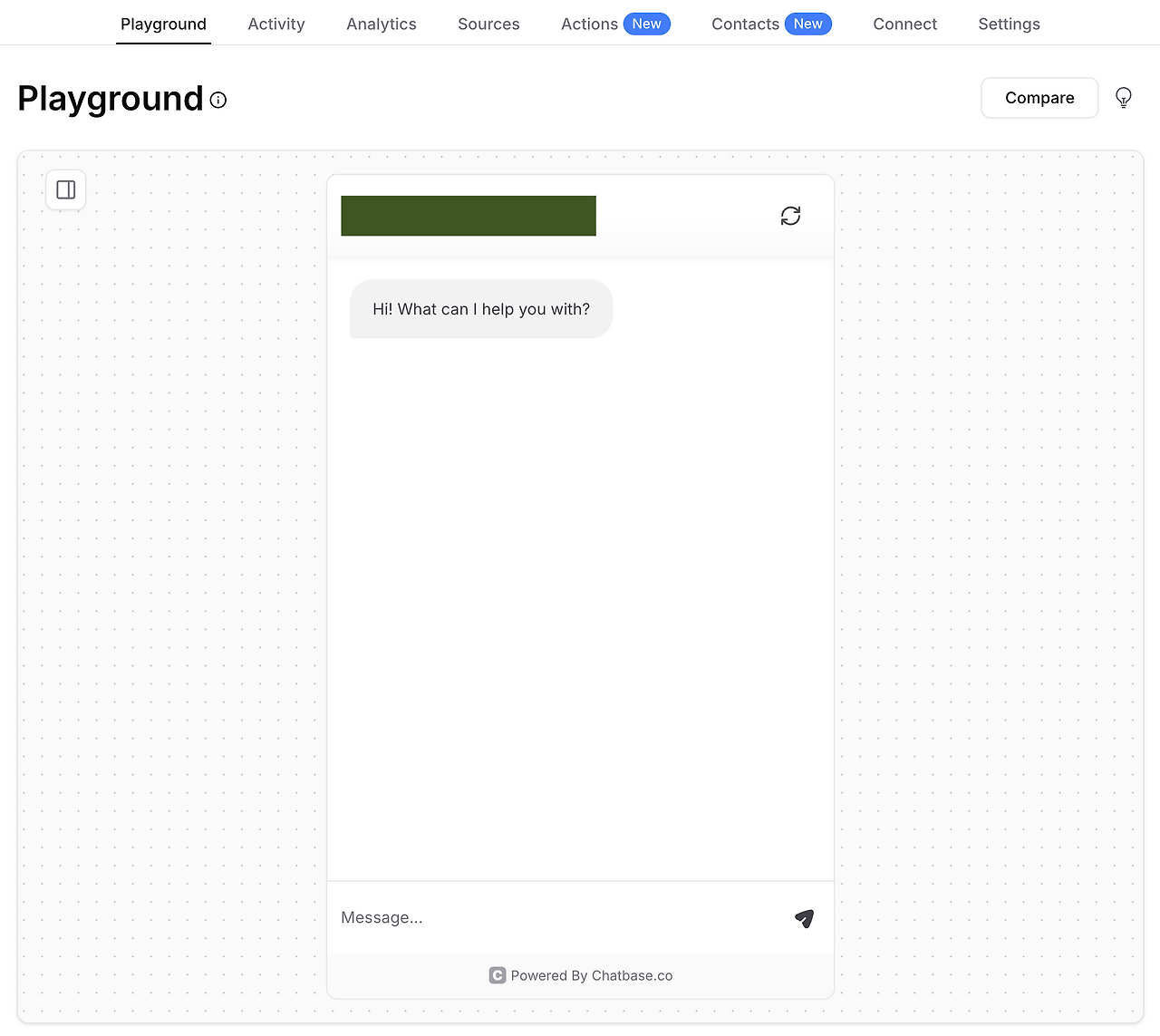
Task: Switch to the Playground tab
Action: 163,24
